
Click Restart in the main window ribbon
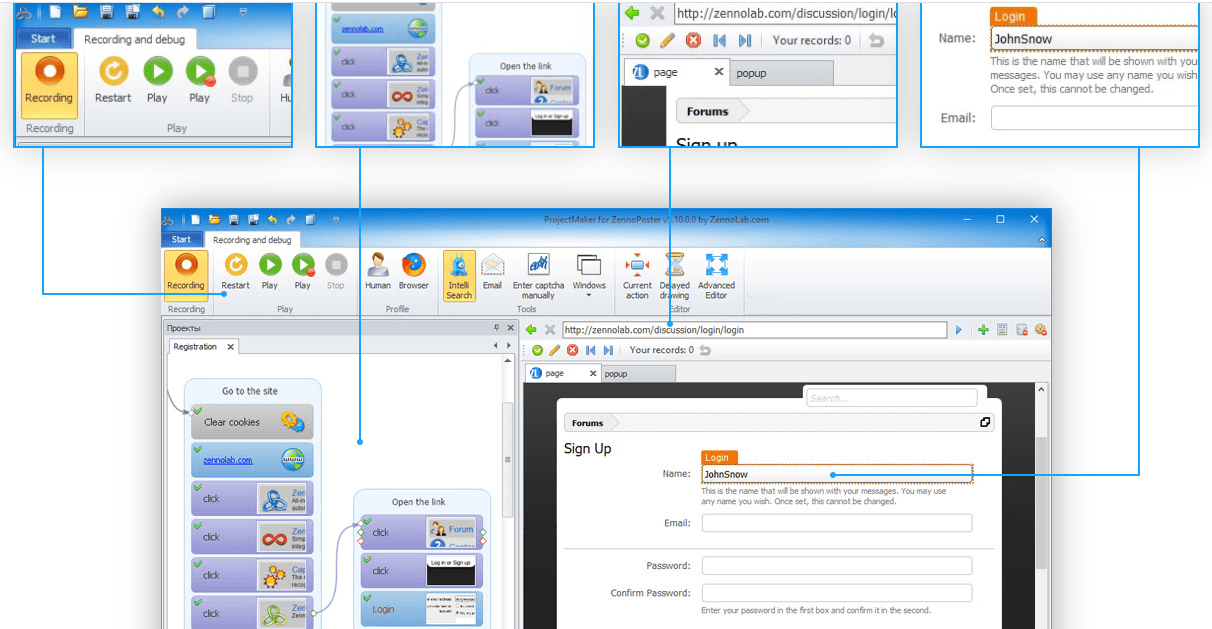pyautogui.click(x=236, y=272)
